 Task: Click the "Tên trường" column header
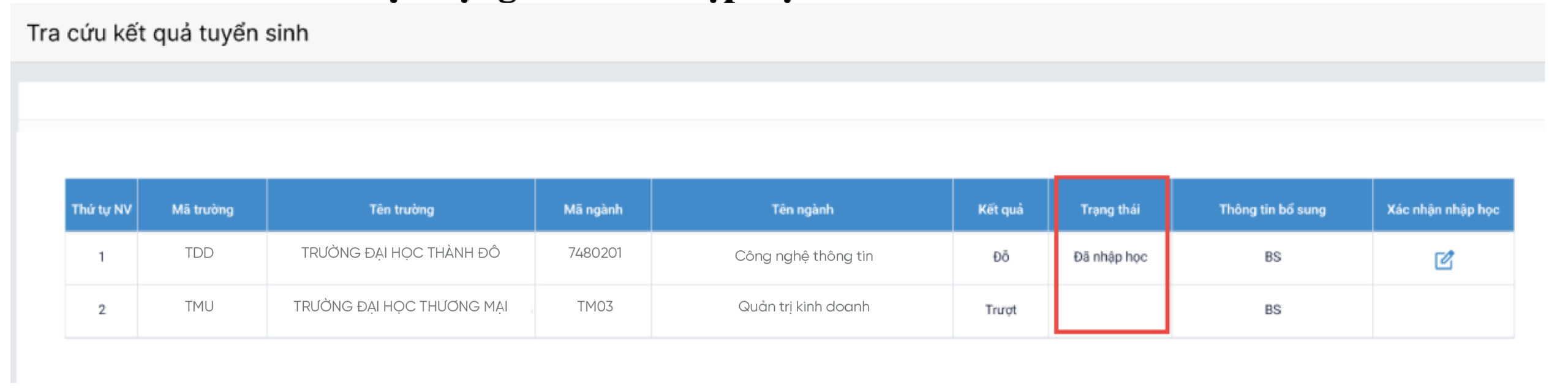tap(401, 210)
